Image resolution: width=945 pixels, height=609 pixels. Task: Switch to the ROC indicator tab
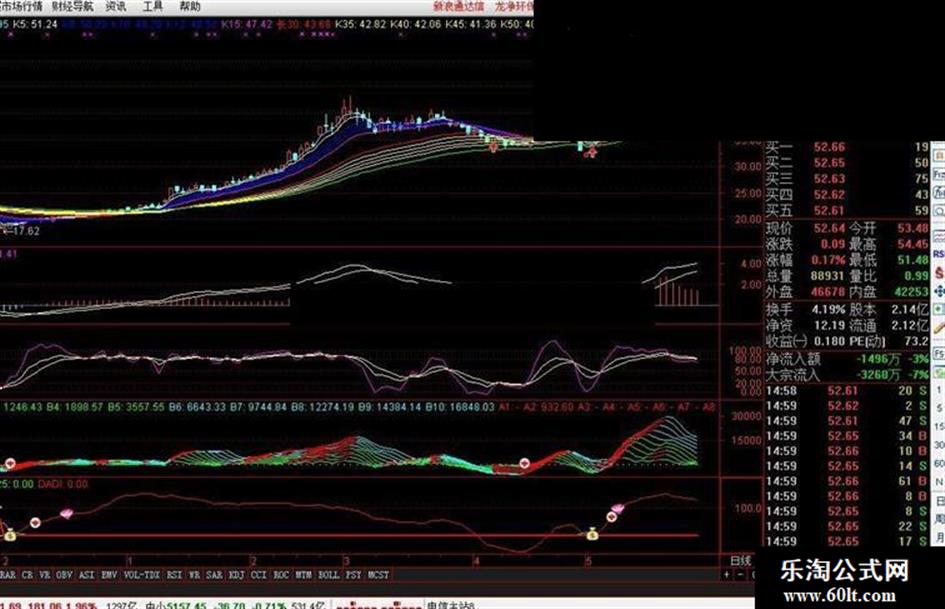tap(281, 575)
